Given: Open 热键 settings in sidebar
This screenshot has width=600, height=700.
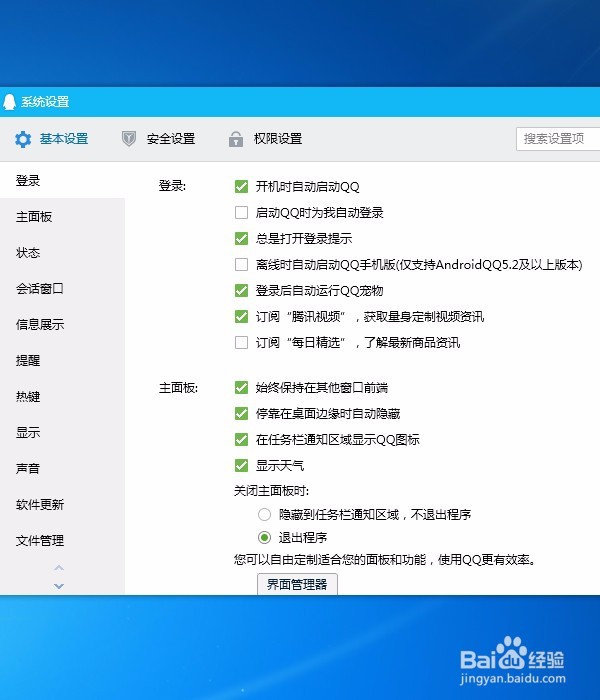Looking at the screenshot, I should tap(28, 396).
